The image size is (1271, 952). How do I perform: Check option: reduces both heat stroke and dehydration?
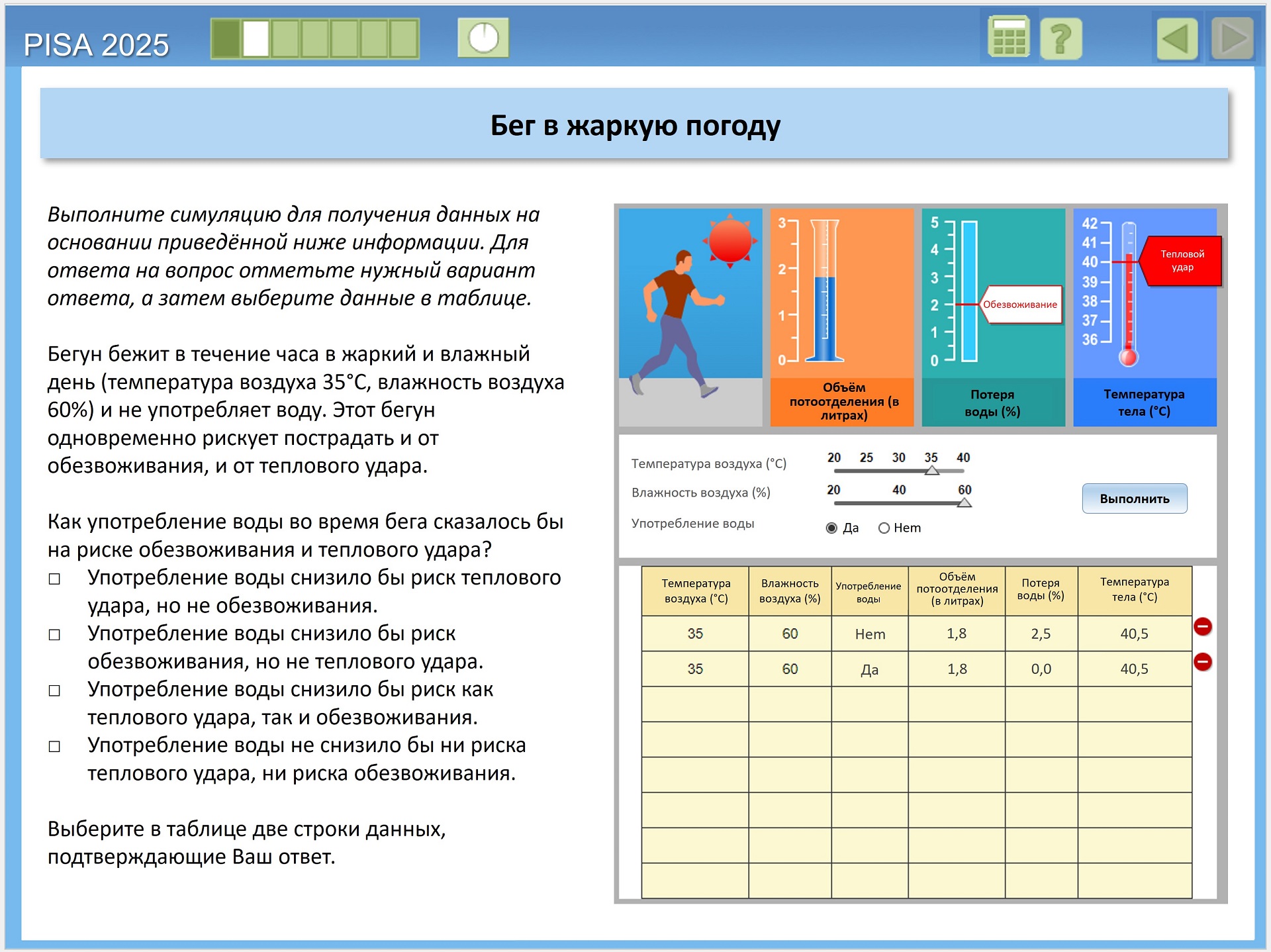click(x=54, y=690)
